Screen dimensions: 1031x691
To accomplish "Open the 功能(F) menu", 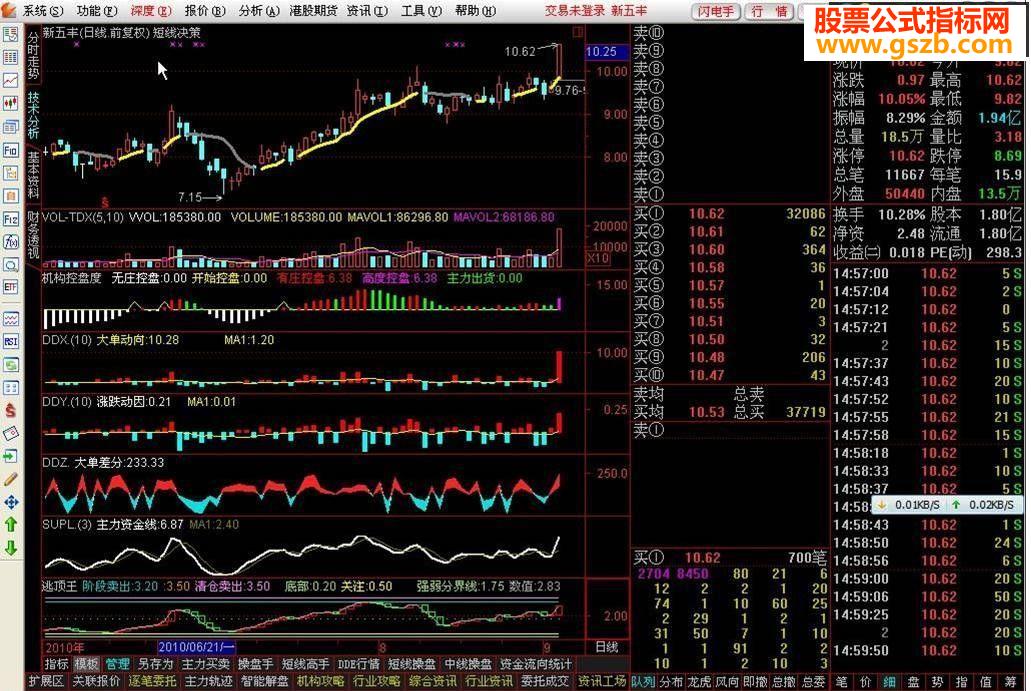I will tap(97, 11).
